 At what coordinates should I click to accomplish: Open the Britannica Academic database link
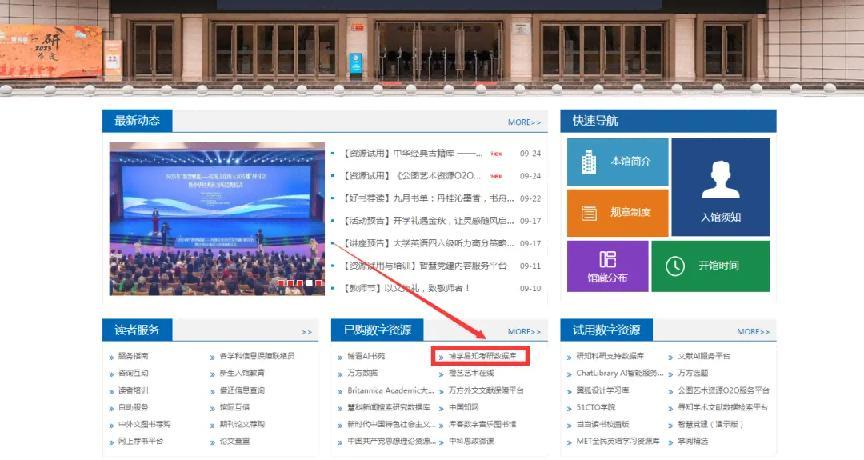(390, 390)
